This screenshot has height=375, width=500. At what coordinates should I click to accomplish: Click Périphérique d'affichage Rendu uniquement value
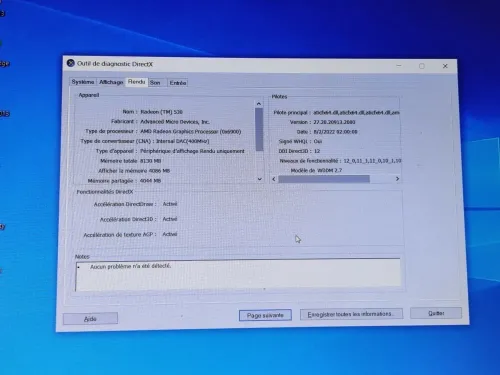pyautogui.click(x=192, y=151)
